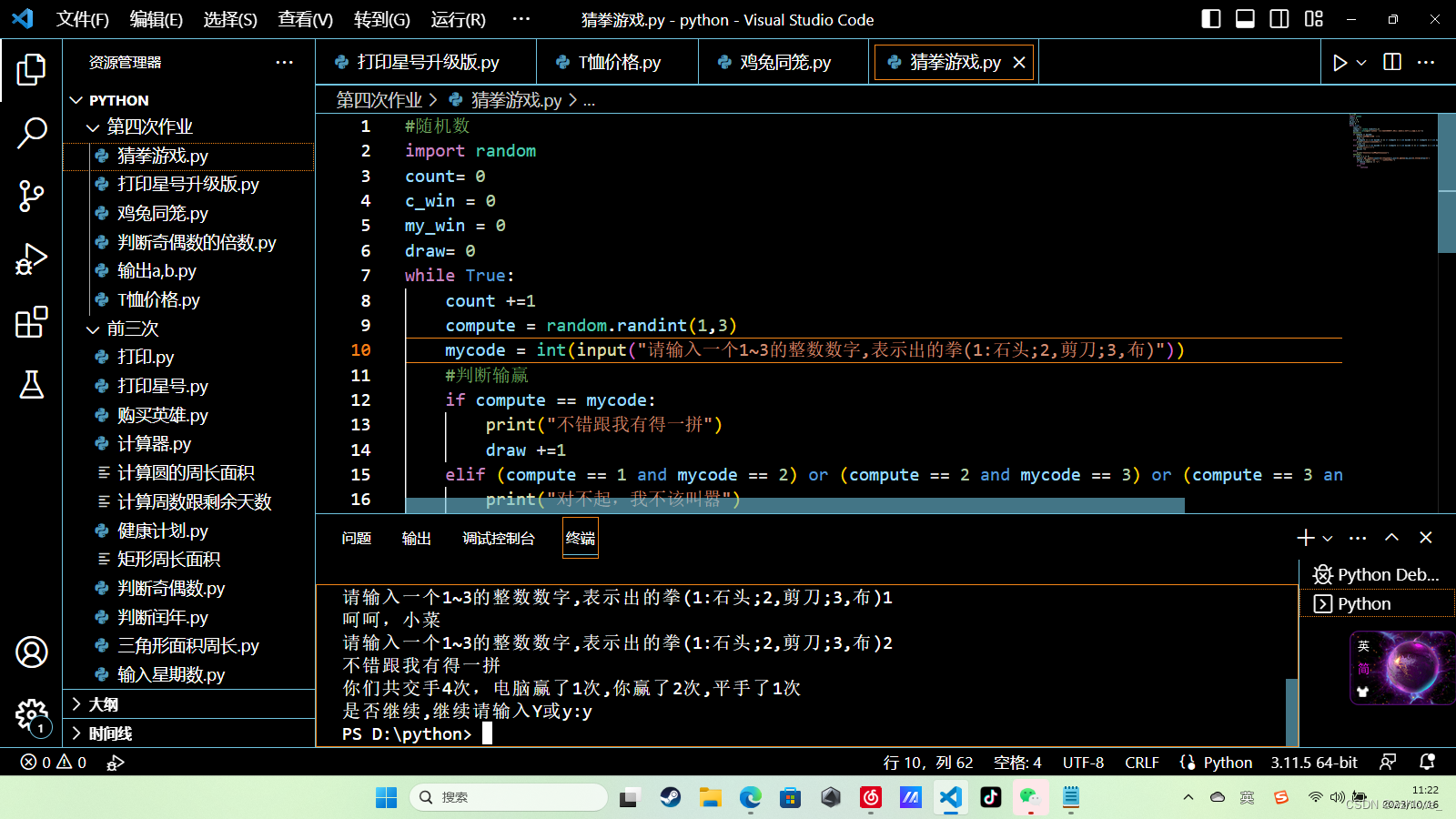Viewport: 1456px width, 819px height.
Task: Open the Windows Start menu
Action: [x=386, y=797]
